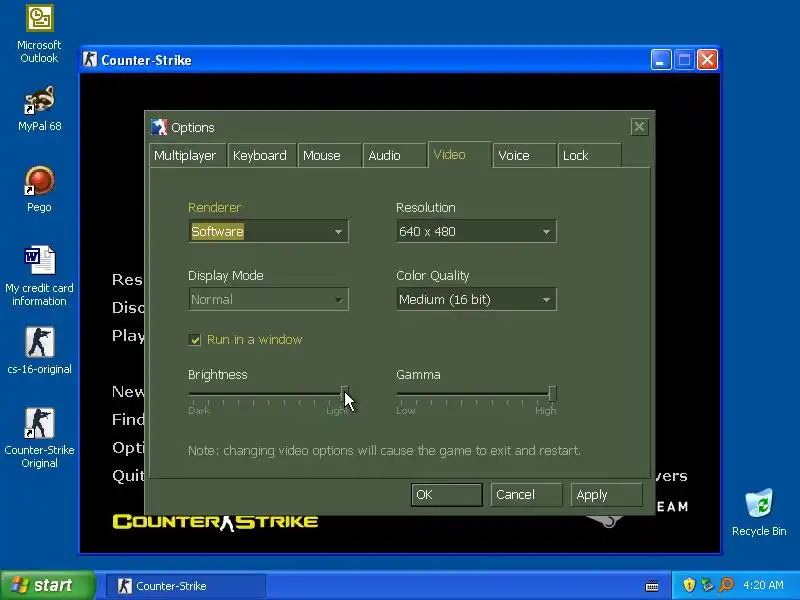Open the Color Quality dropdown
The width and height of the screenshot is (800, 600).
pyautogui.click(x=476, y=299)
